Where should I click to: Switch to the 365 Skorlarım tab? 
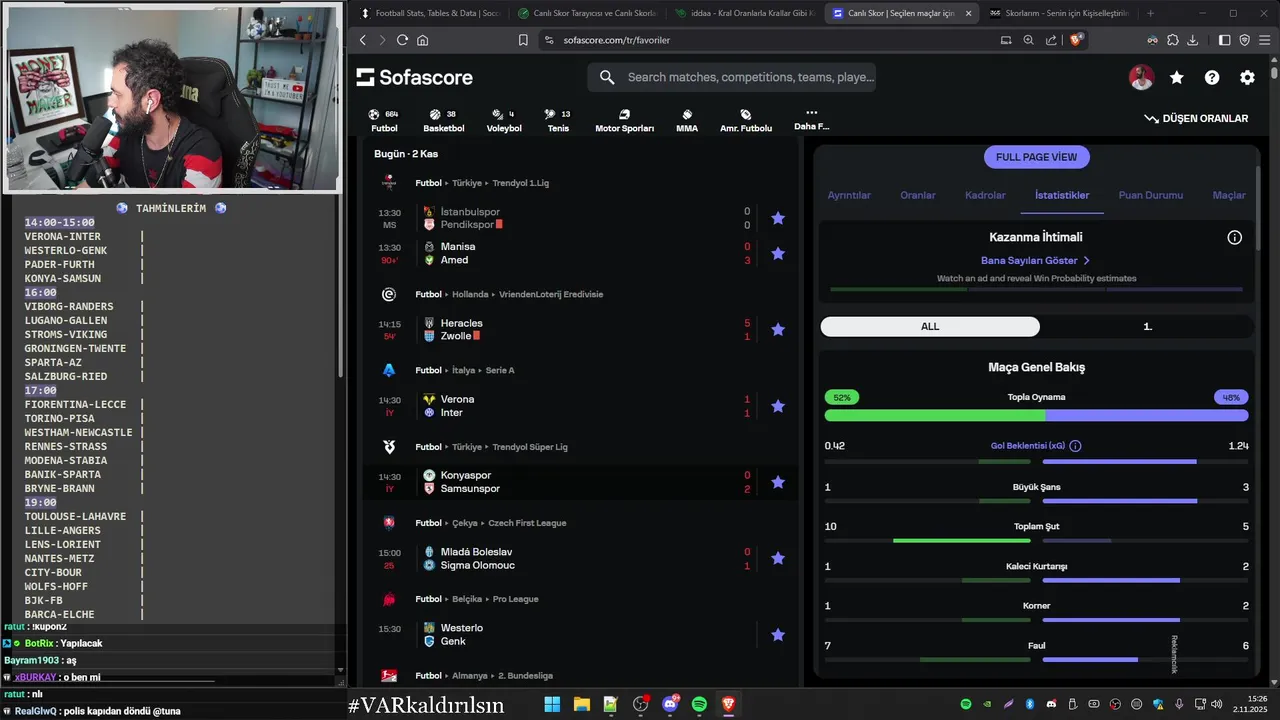click(x=1058, y=13)
